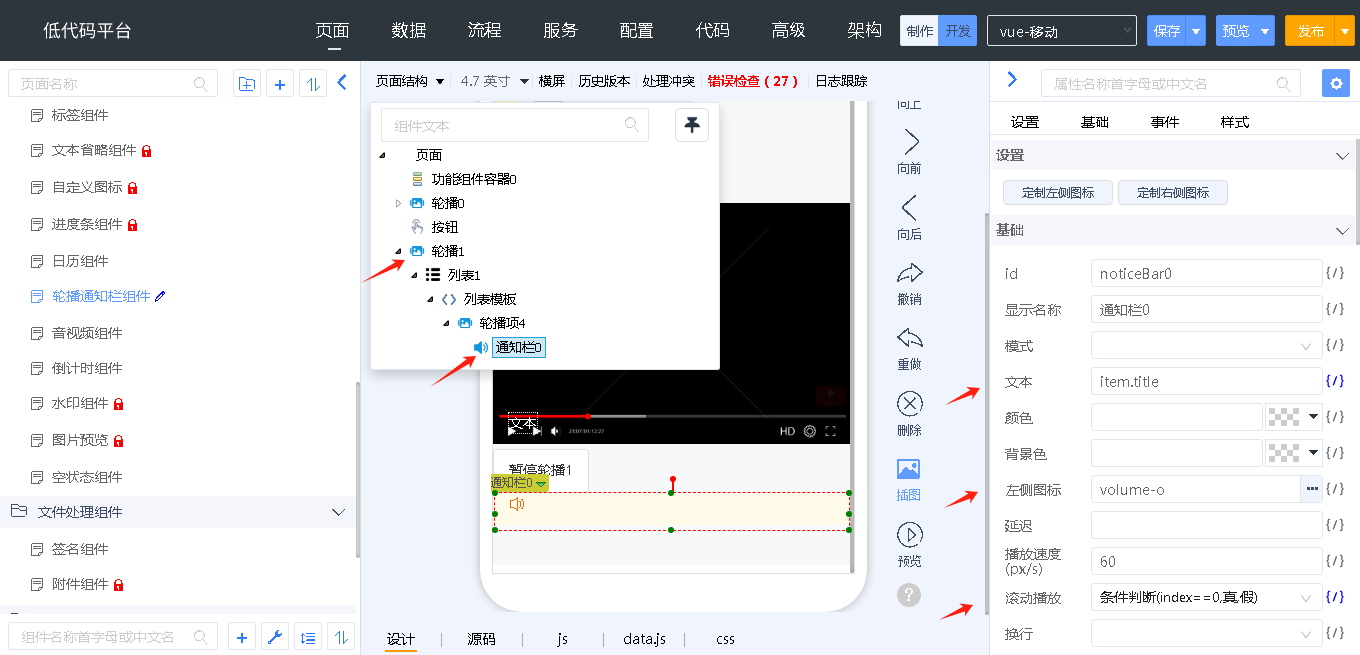Open the 换行 dropdown
The width and height of the screenshot is (1360, 655).
click(1207, 633)
